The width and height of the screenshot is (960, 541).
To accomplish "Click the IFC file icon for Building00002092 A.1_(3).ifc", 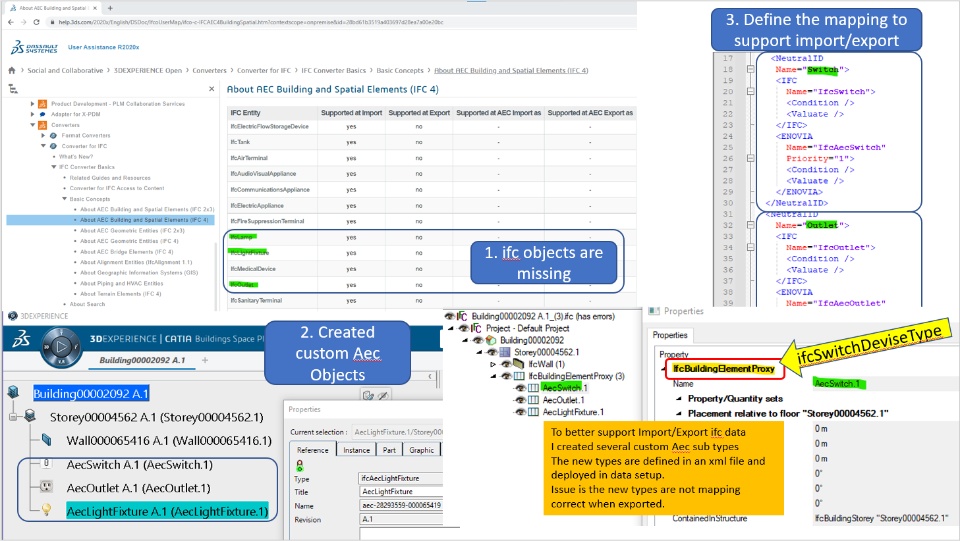I will click(462, 316).
